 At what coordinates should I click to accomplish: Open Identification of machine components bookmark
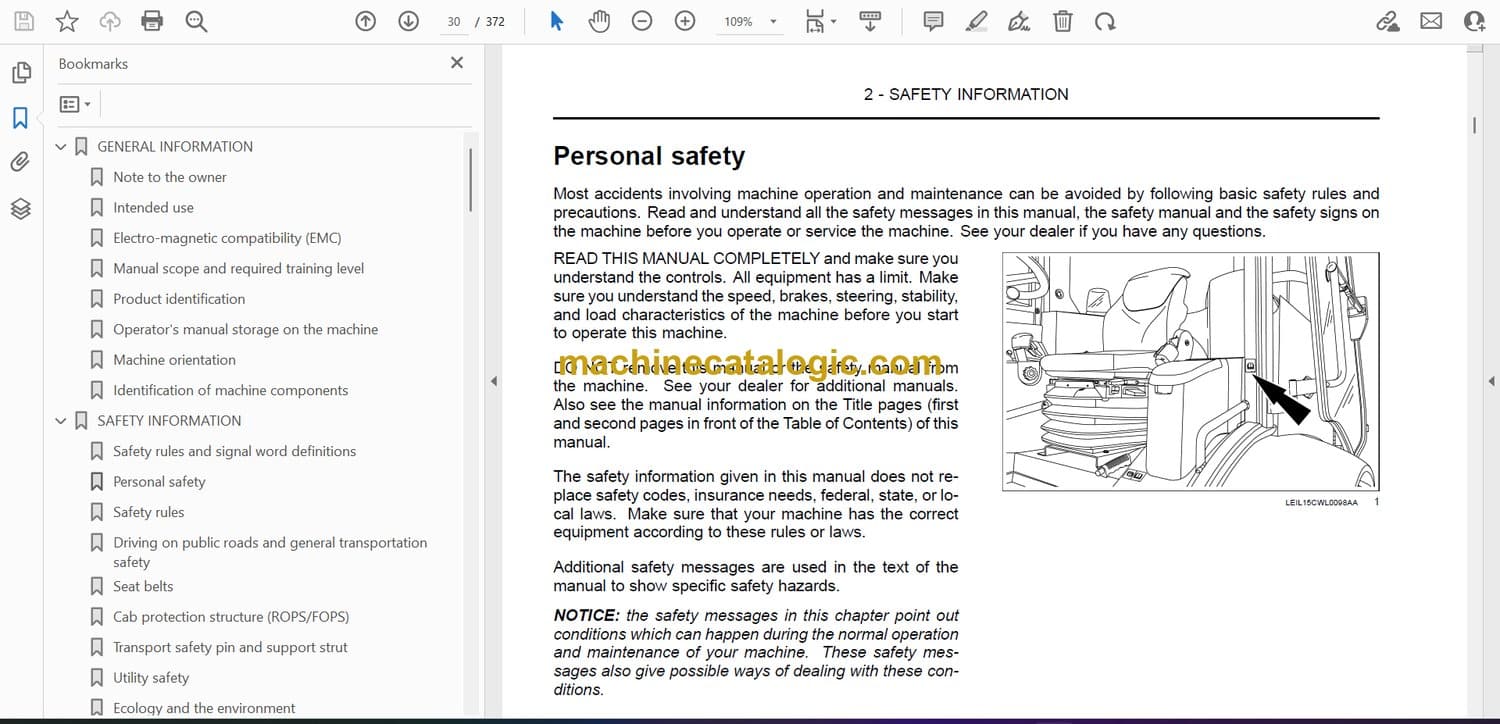[x=230, y=390]
